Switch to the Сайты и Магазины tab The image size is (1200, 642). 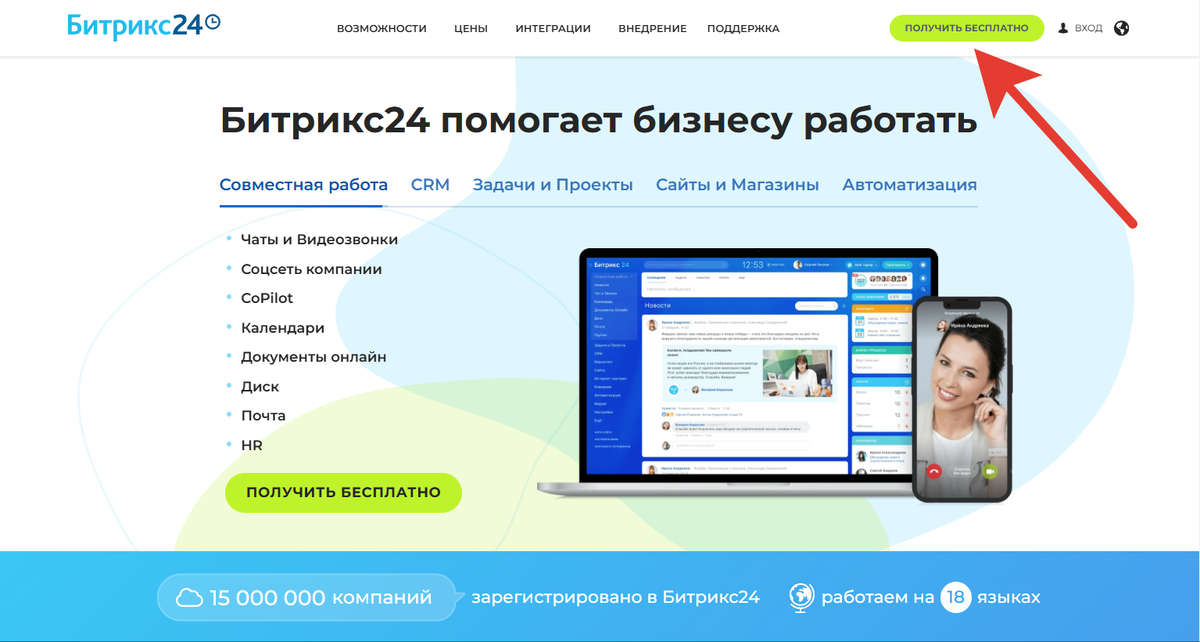[x=738, y=185]
